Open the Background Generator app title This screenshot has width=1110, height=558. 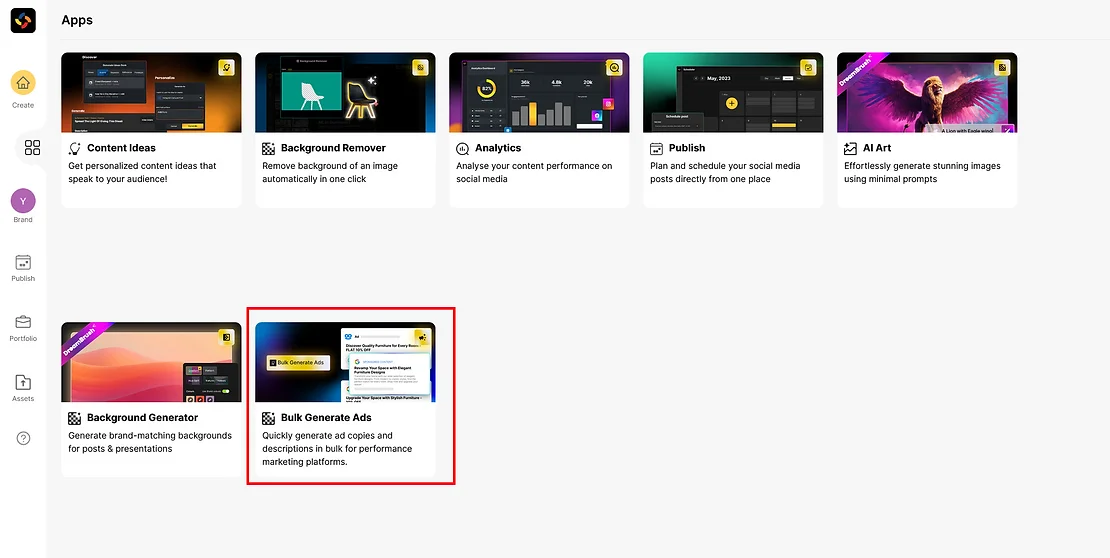[142, 418]
